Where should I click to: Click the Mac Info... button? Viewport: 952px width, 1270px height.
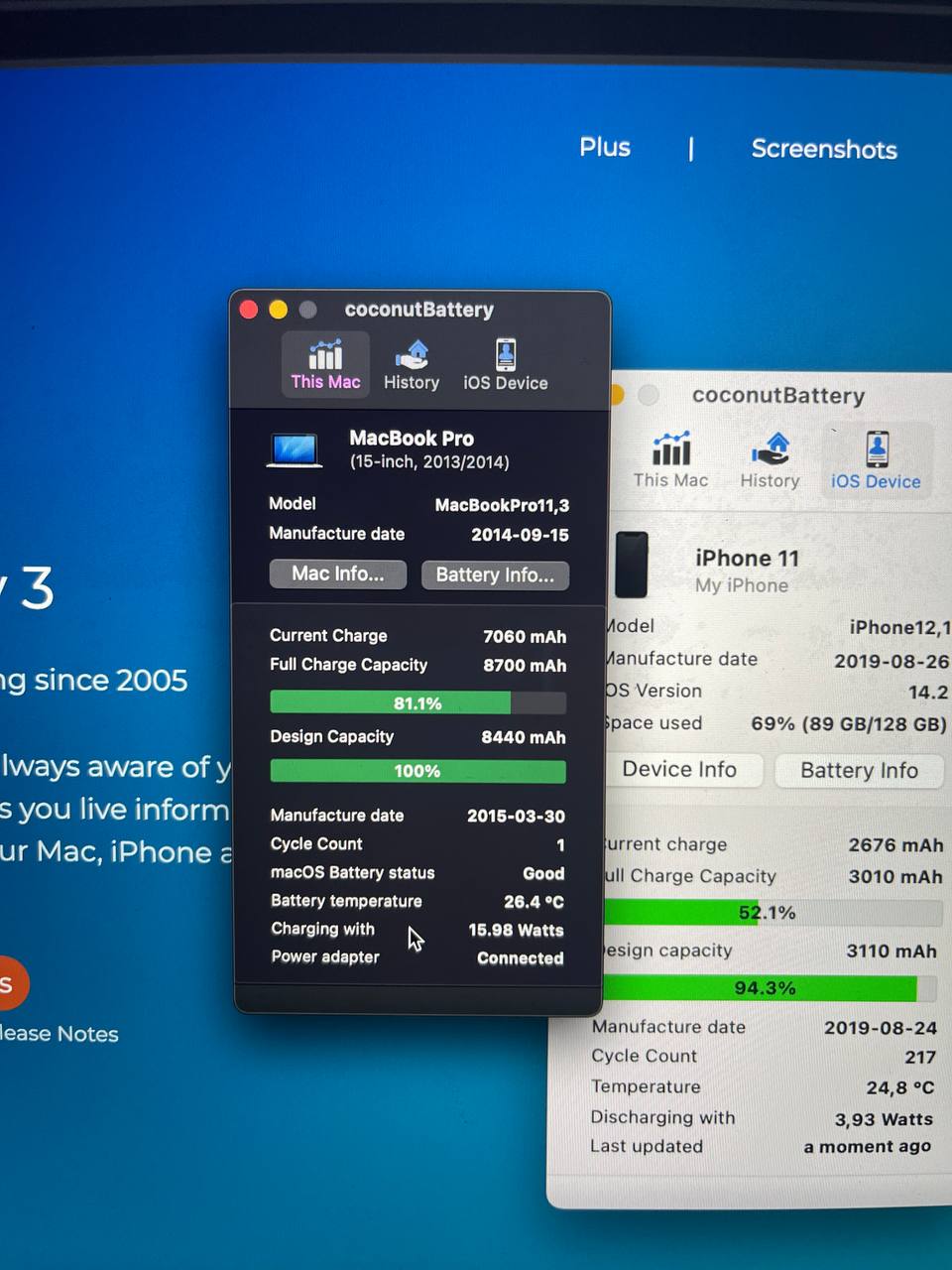tap(338, 573)
